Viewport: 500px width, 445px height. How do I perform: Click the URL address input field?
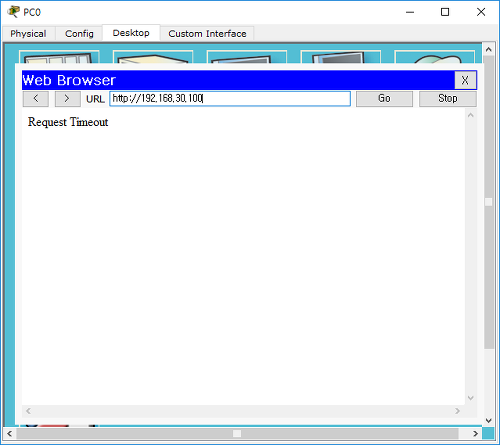(230, 99)
